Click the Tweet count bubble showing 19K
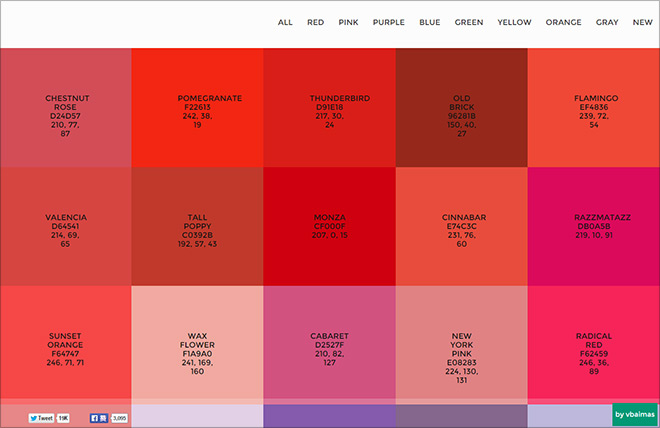The height and width of the screenshot is (428, 660). (x=63, y=418)
